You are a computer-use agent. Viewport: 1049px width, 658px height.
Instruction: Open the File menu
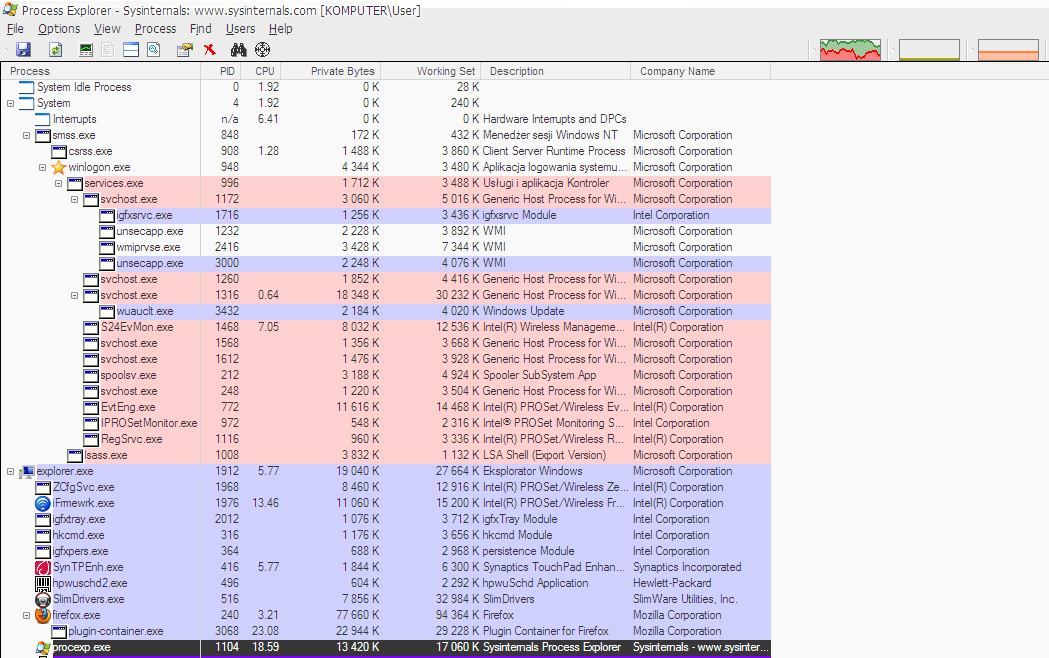pos(15,29)
